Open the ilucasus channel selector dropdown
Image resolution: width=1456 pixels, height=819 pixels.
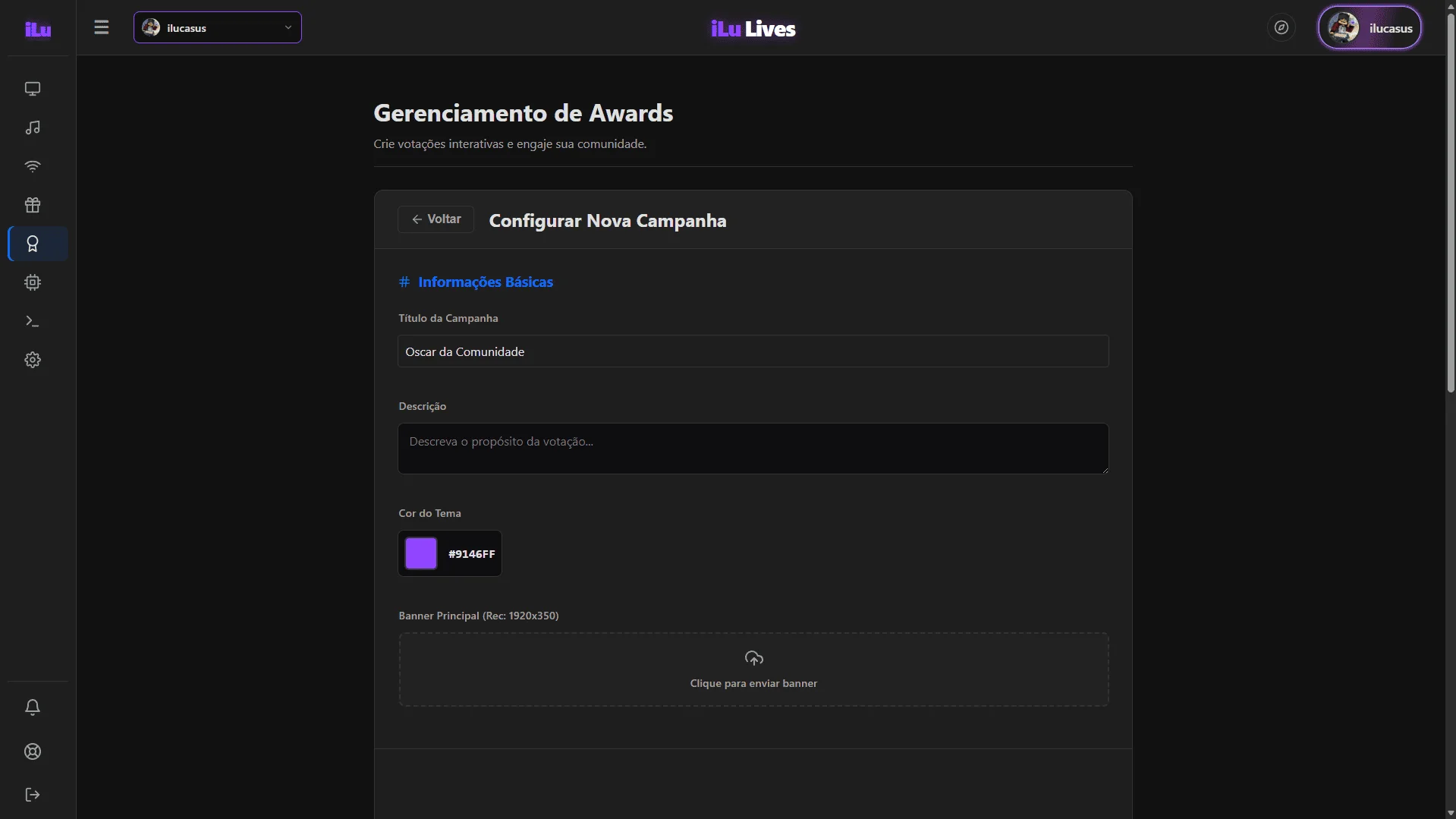218,27
